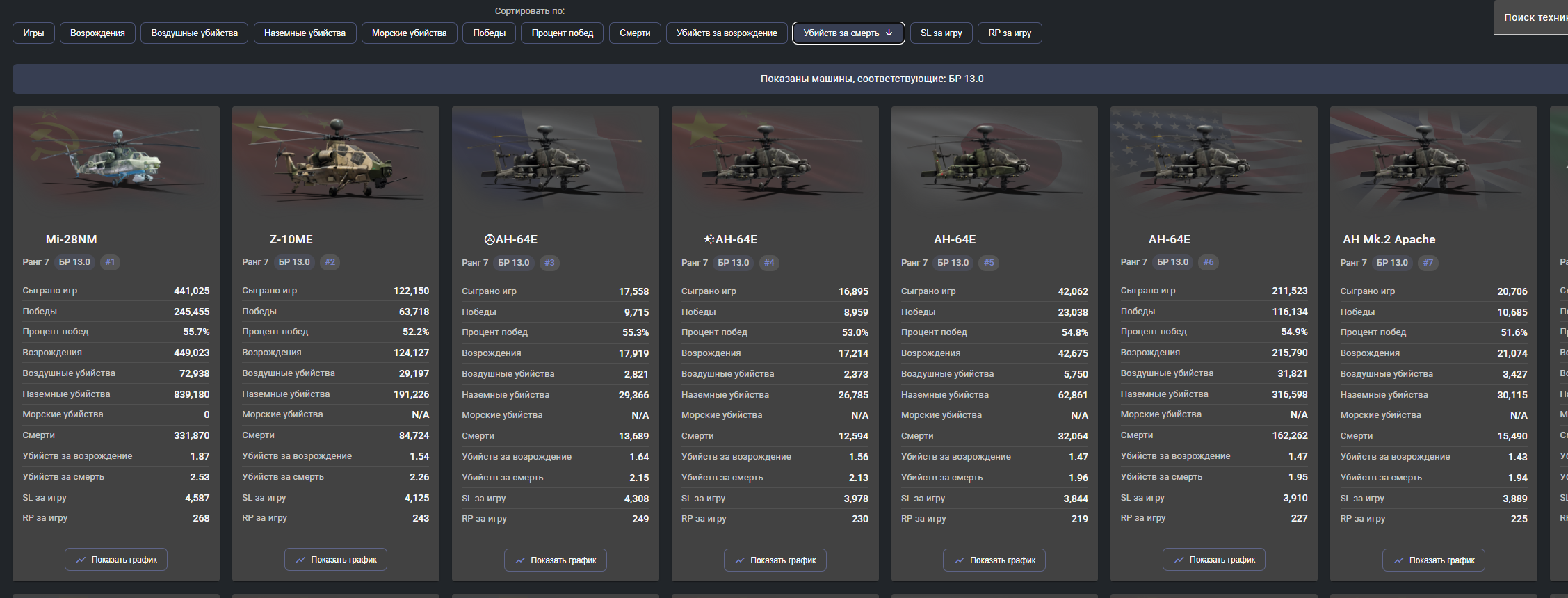Image resolution: width=1568 pixels, height=598 pixels.
Task: Select the games played value 16,895
Action: (x=853, y=291)
